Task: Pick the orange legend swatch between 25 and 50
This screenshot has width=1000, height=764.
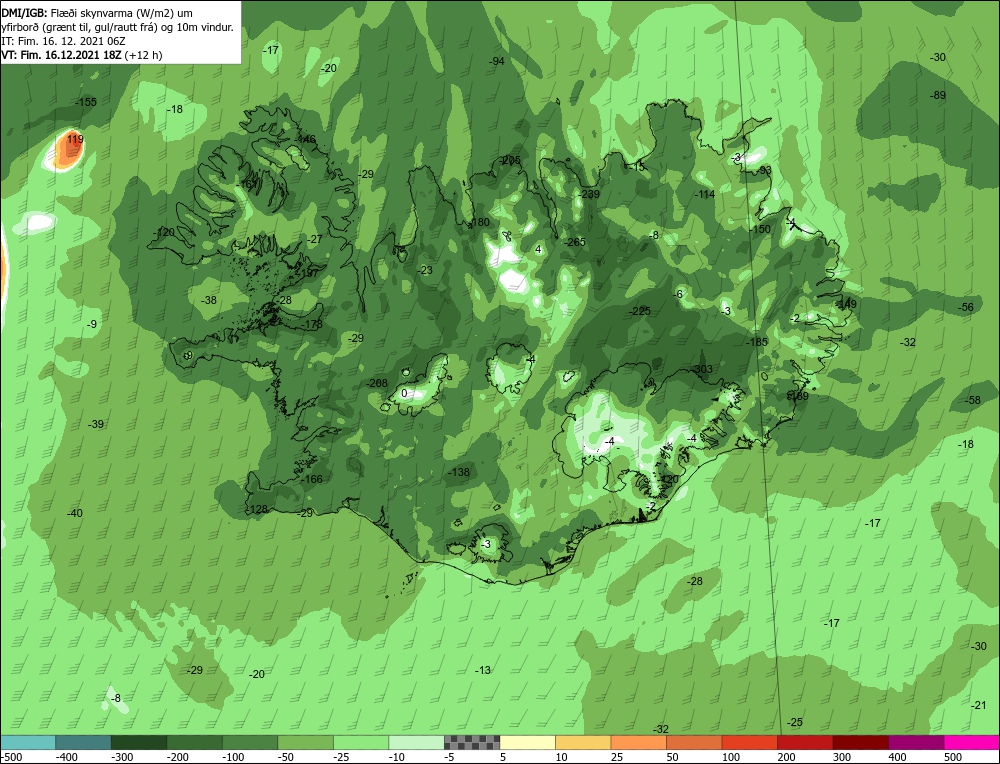Action: pyautogui.click(x=638, y=743)
